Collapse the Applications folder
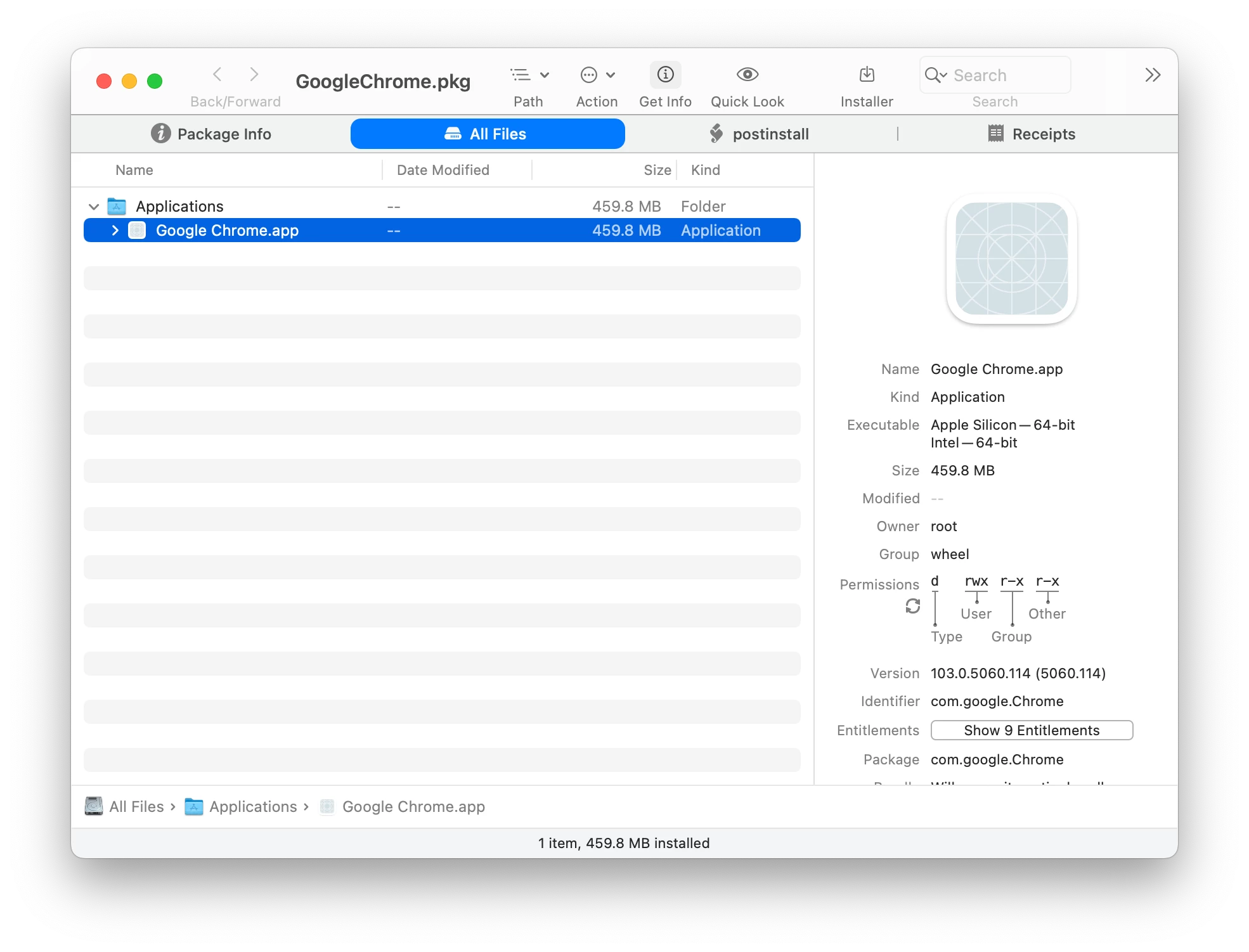Image resolution: width=1249 pixels, height=952 pixels. click(x=94, y=207)
